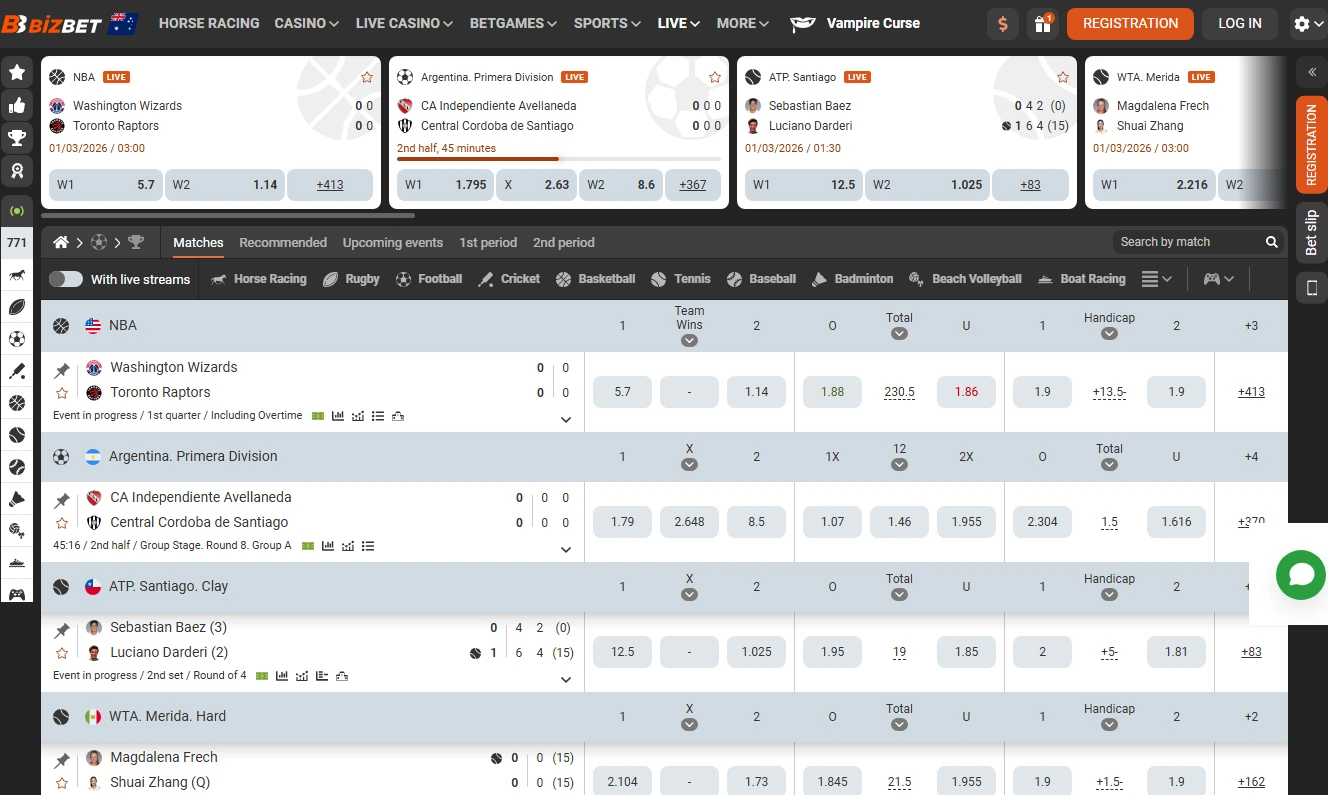This screenshot has height=795, width=1328.
Task: Switch to the Recommended tab
Action: tap(283, 242)
